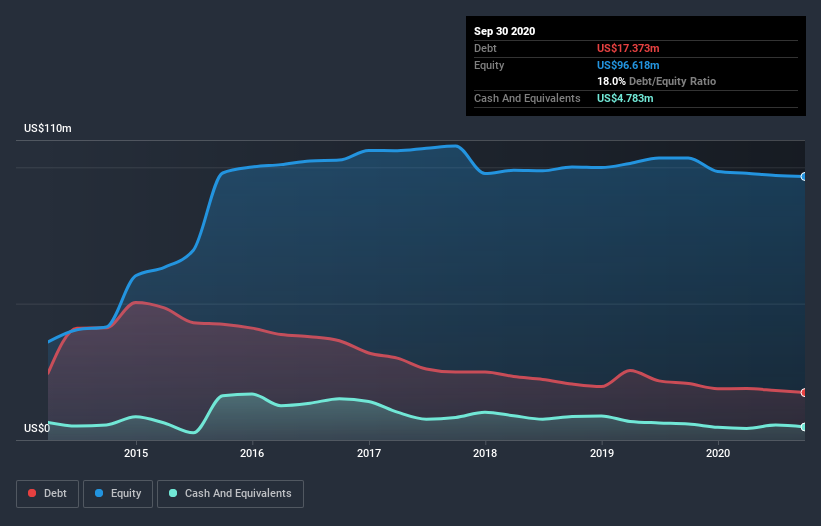
Task: Click the Sep 30 2020 tooltip date
Action: click(x=505, y=31)
